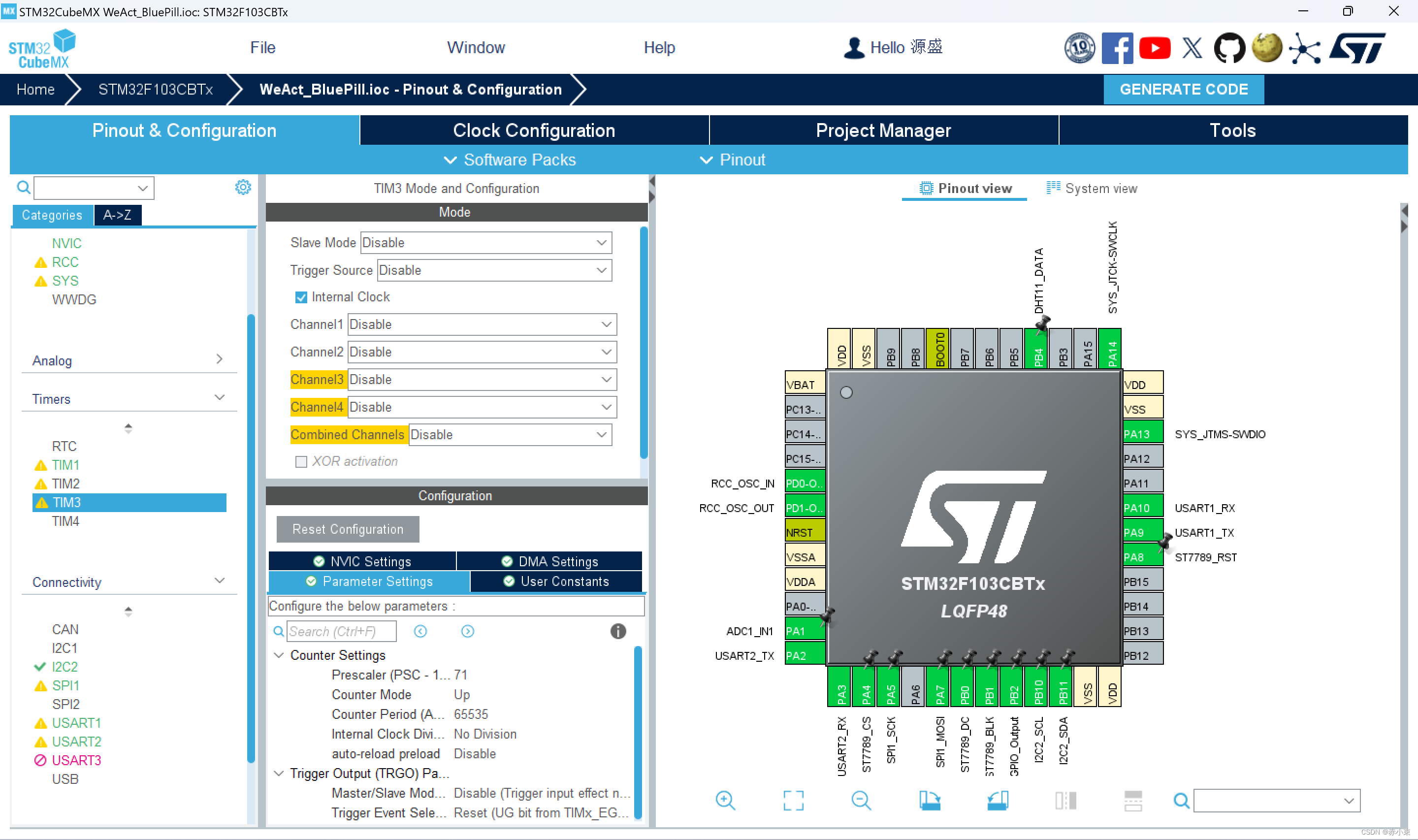1418x840 pixels.
Task: Open the GitHub icon link
Action: coord(1229,48)
